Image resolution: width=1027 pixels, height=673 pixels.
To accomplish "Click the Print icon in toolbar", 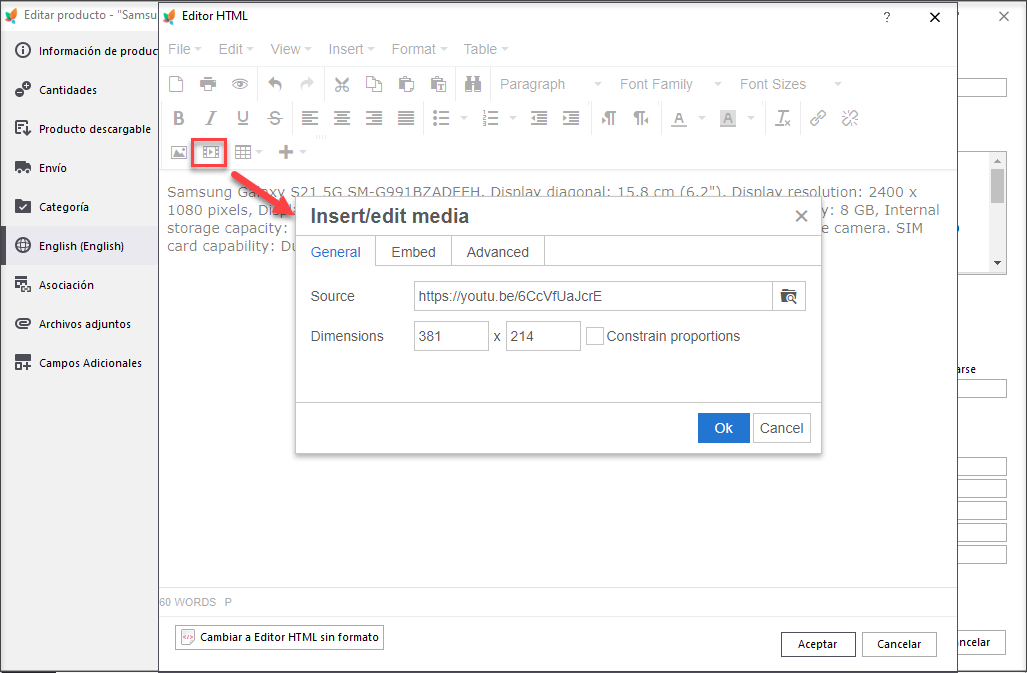I will pyautogui.click(x=208, y=84).
